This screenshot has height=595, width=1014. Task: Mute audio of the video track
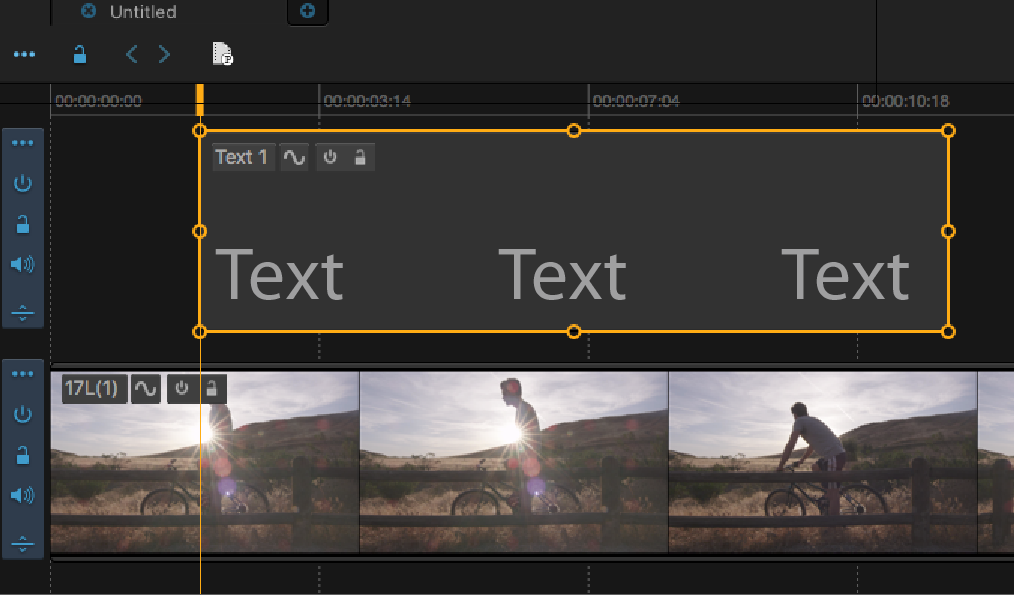click(x=23, y=495)
